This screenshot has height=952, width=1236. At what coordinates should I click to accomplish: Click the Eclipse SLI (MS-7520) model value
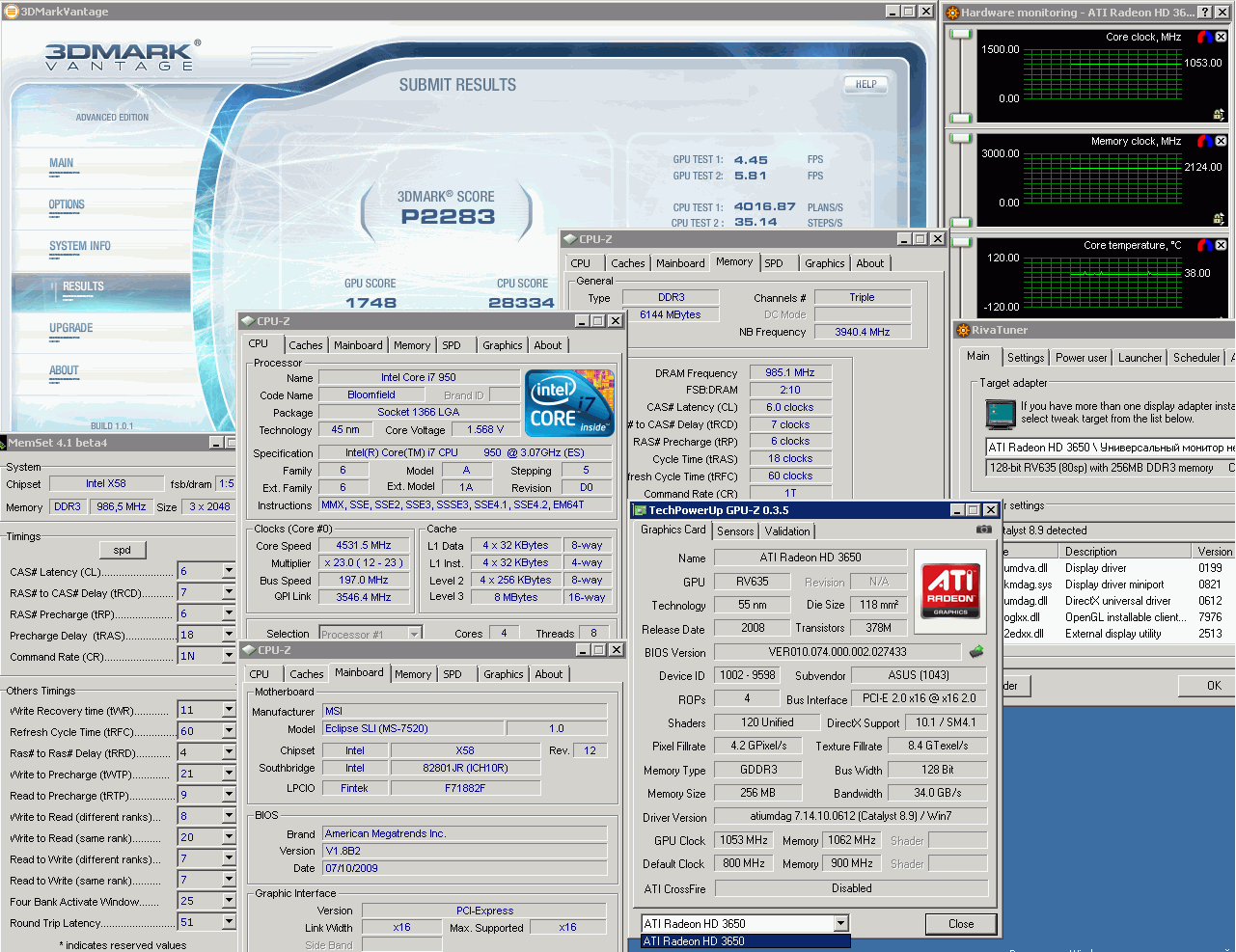click(x=412, y=728)
